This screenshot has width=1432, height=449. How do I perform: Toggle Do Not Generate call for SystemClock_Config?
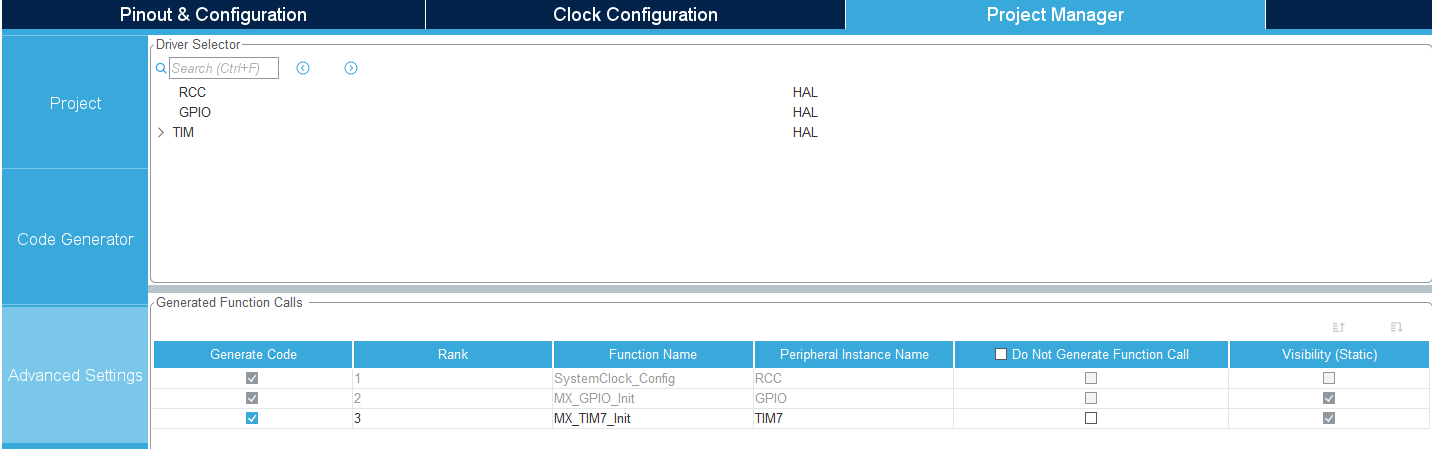[x=1091, y=378]
